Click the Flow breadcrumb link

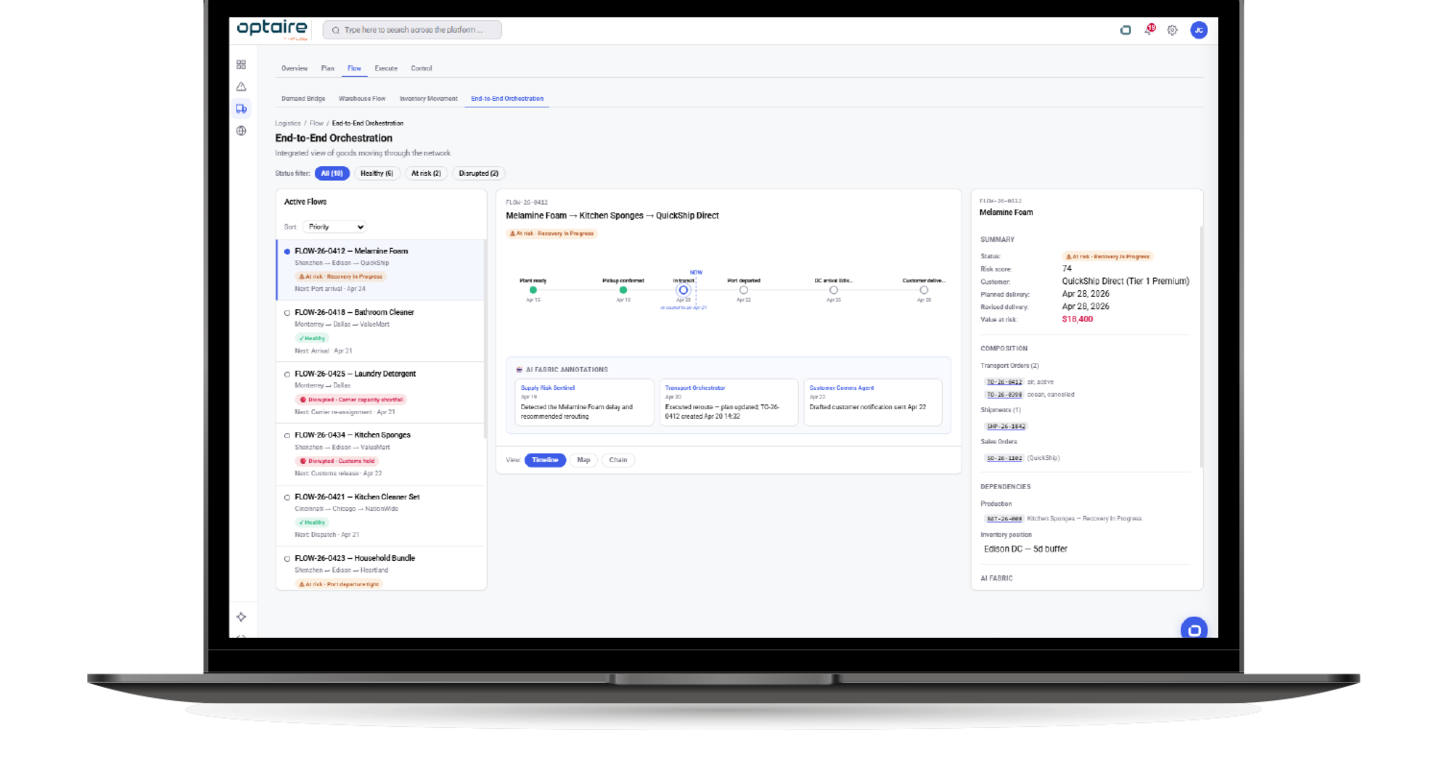coord(316,123)
